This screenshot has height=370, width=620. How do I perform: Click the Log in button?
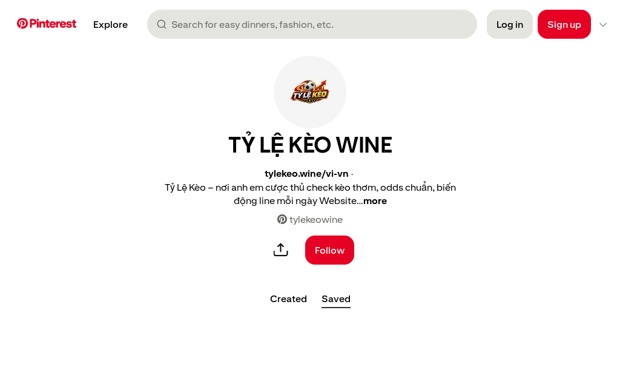510,25
